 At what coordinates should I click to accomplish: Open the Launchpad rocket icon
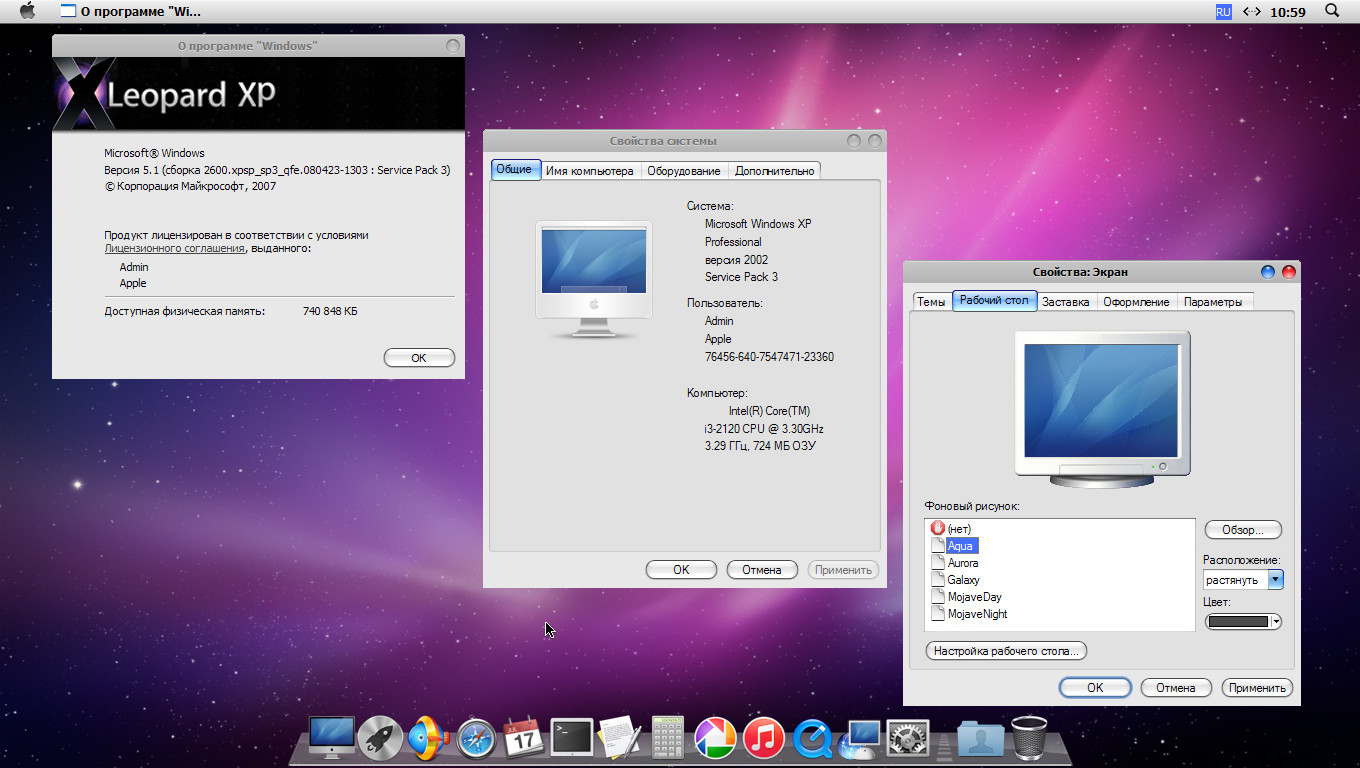380,740
